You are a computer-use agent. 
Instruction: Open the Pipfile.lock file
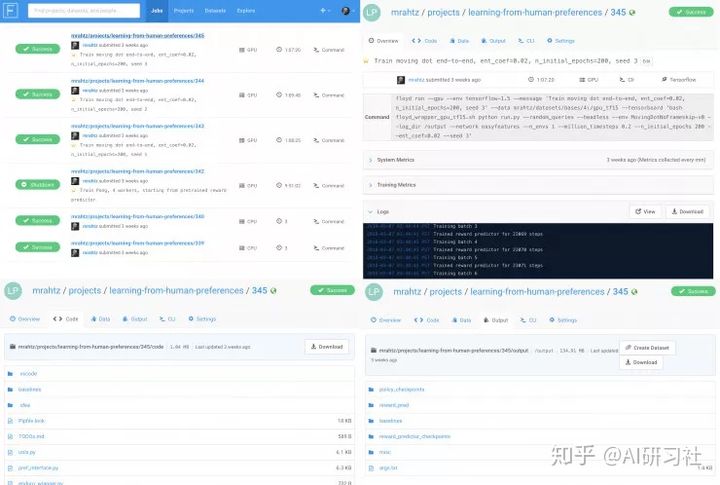(31, 421)
